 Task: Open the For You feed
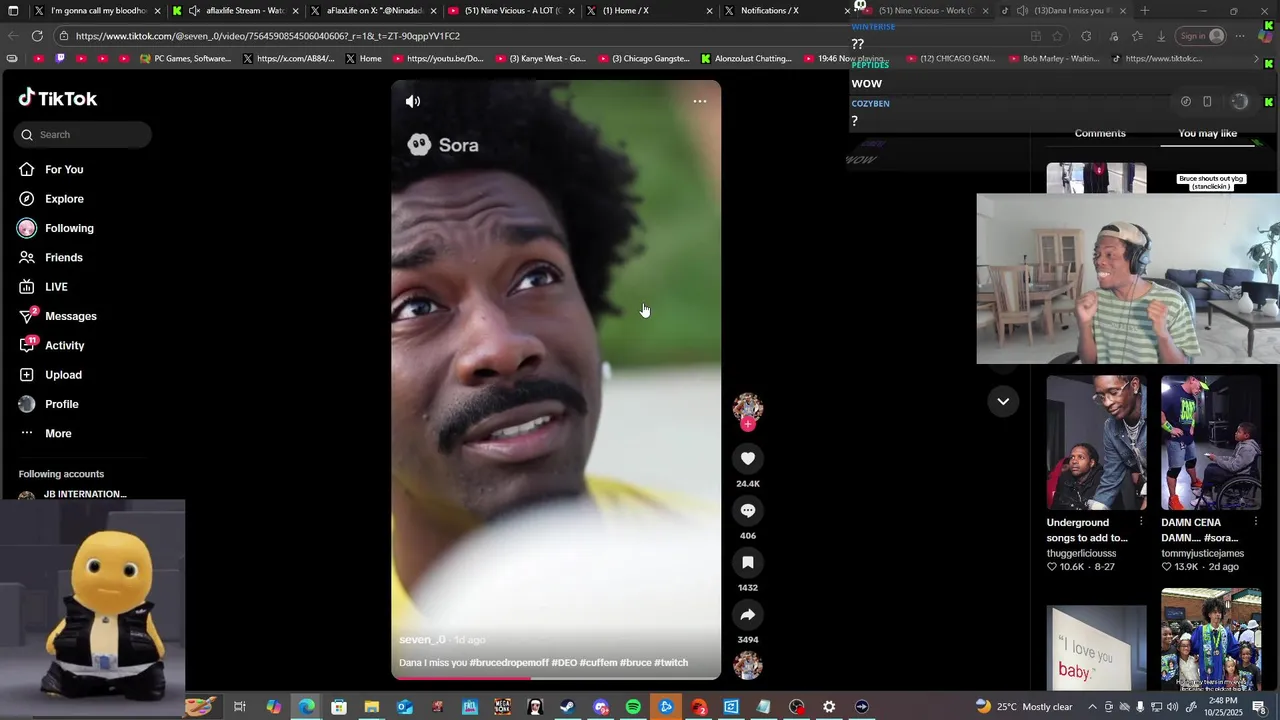tap(64, 170)
